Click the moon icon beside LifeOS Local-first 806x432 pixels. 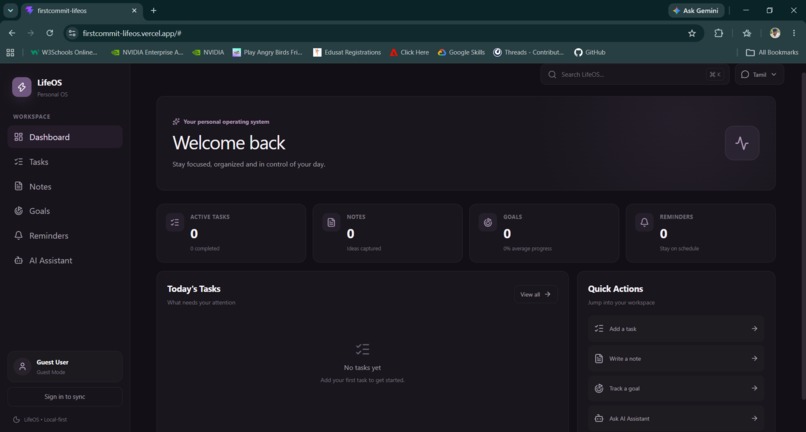[16, 420]
